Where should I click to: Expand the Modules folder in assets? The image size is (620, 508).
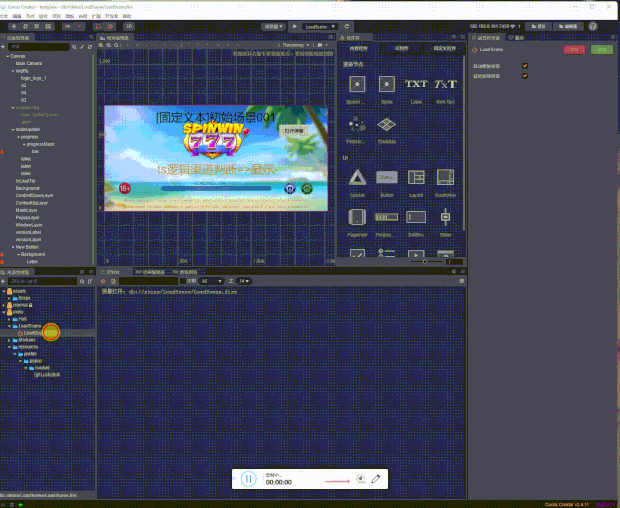9,340
